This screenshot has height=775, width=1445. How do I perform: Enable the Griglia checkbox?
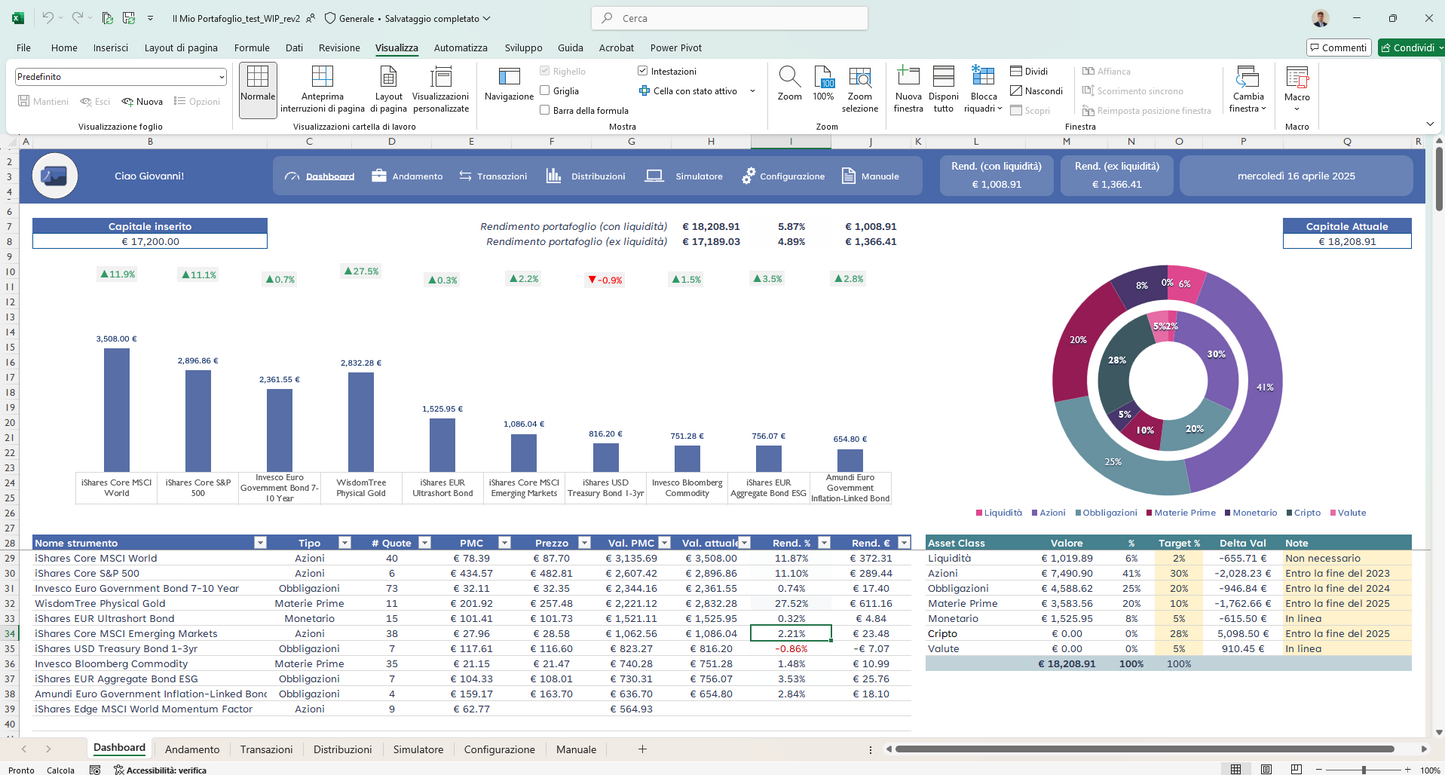point(545,91)
